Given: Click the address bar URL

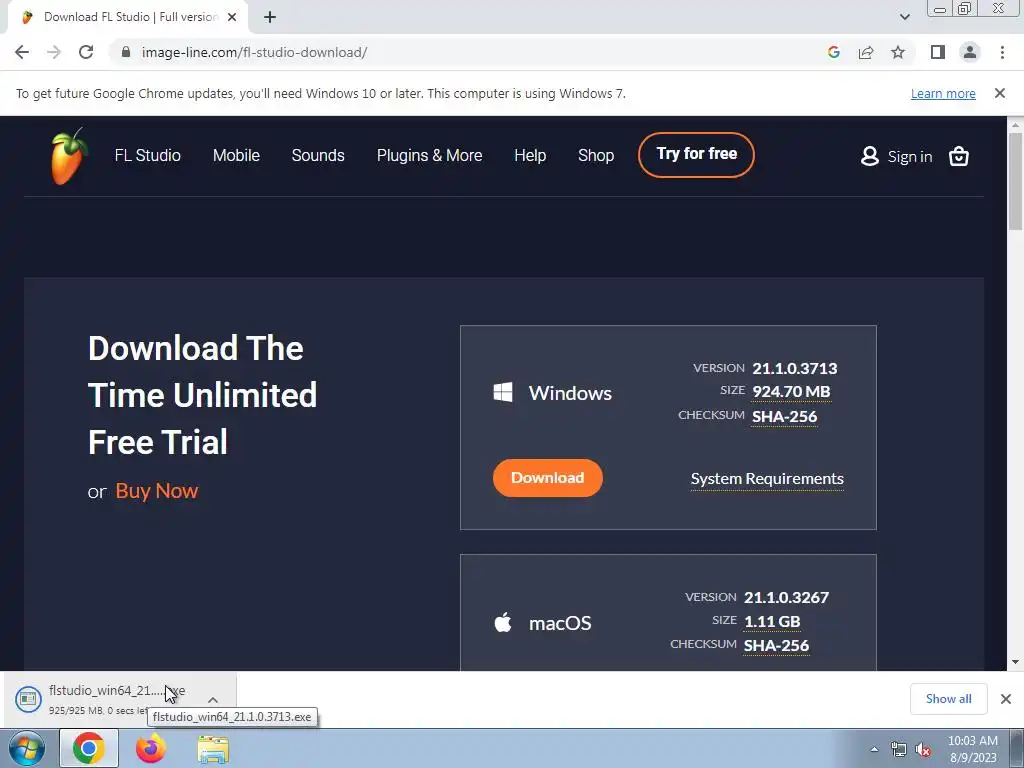Looking at the screenshot, I should [255, 52].
